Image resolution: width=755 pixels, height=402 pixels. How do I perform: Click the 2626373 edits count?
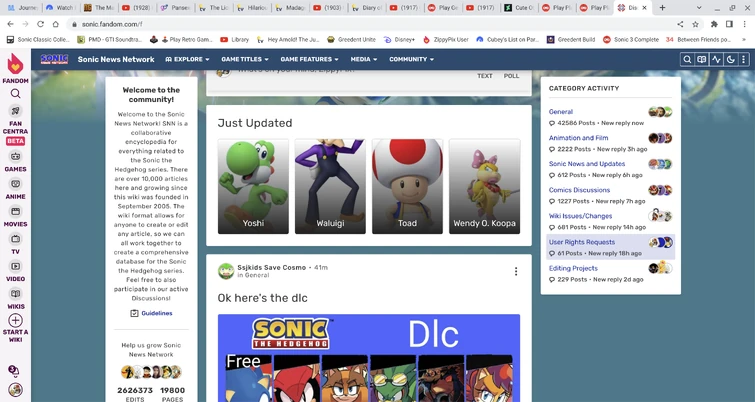135,390
